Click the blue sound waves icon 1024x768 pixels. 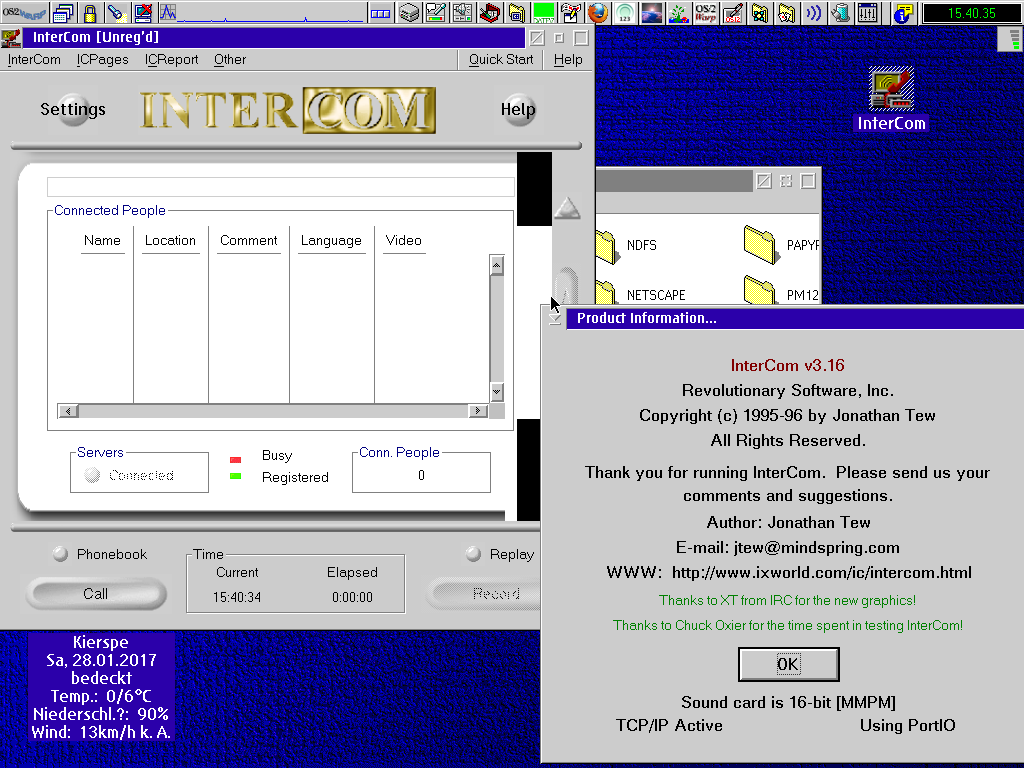[x=814, y=12]
